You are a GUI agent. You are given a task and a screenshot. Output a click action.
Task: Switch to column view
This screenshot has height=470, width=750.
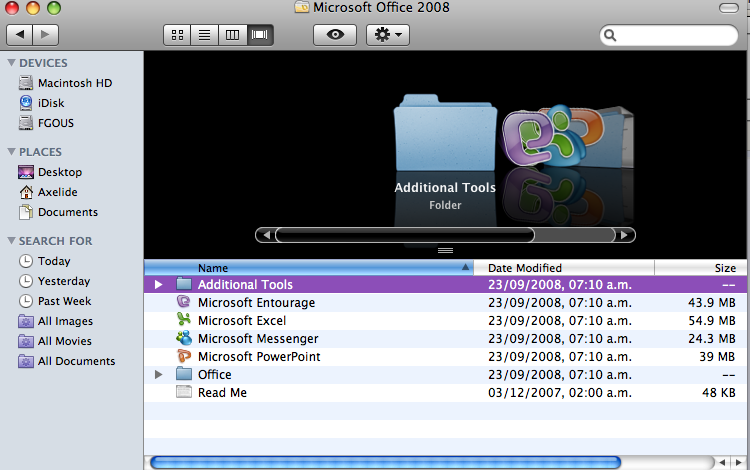click(232, 35)
